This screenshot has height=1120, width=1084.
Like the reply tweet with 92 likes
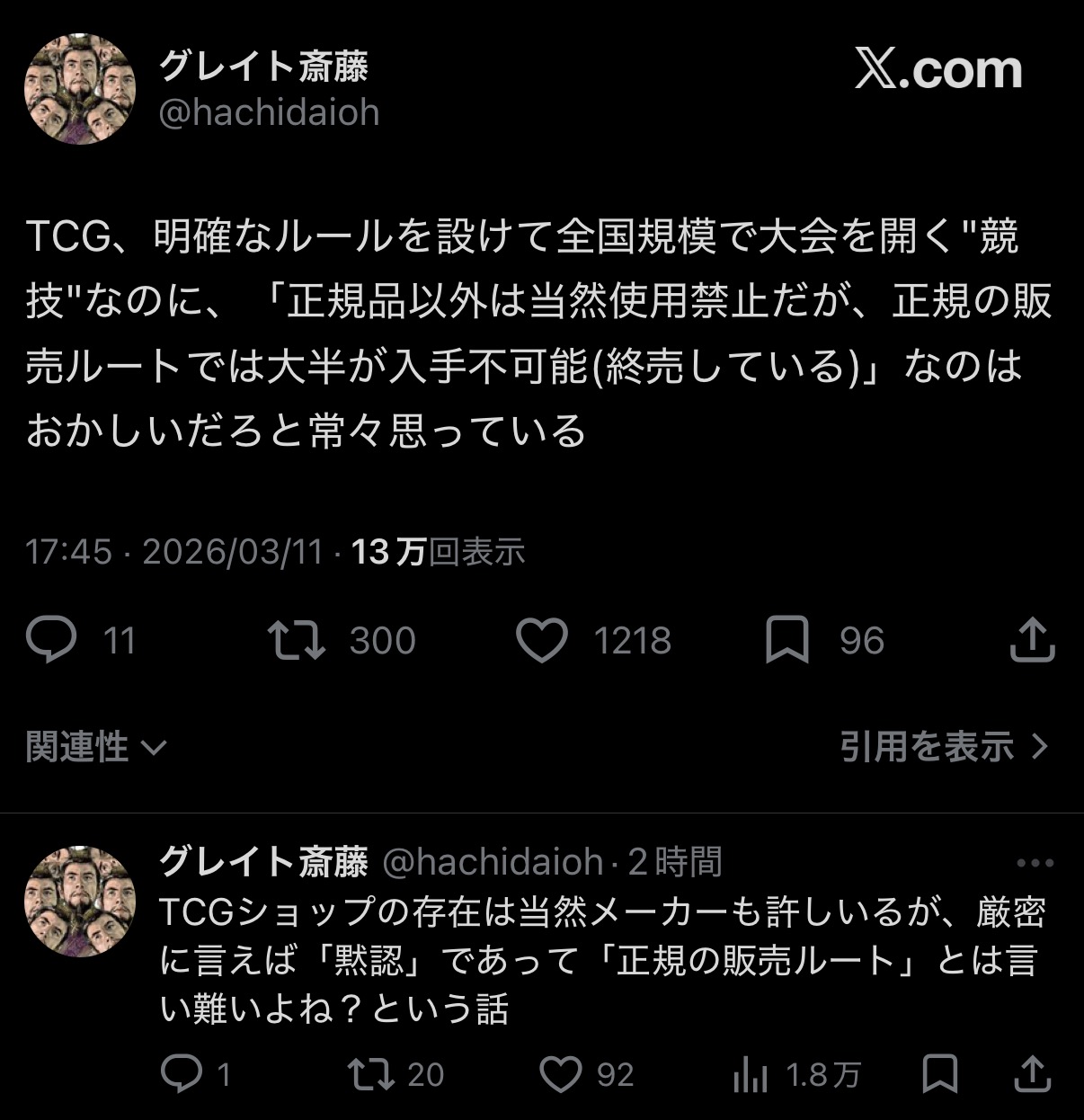pyautogui.click(x=561, y=1074)
